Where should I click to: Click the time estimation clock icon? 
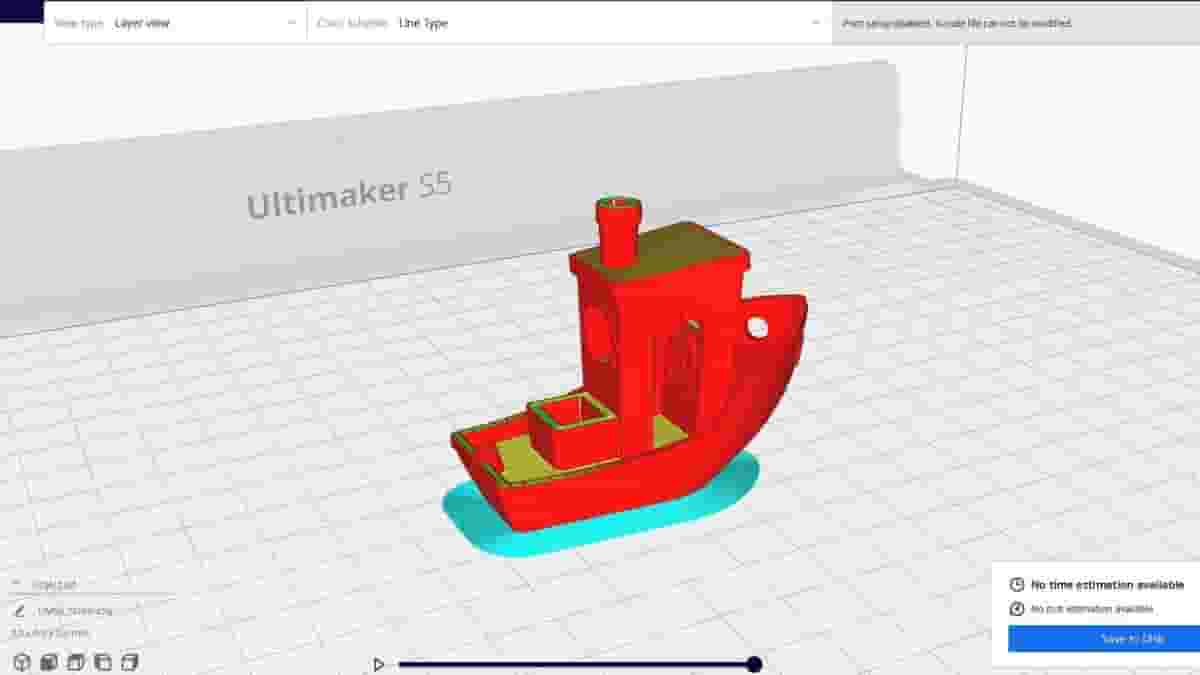pos(1016,585)
